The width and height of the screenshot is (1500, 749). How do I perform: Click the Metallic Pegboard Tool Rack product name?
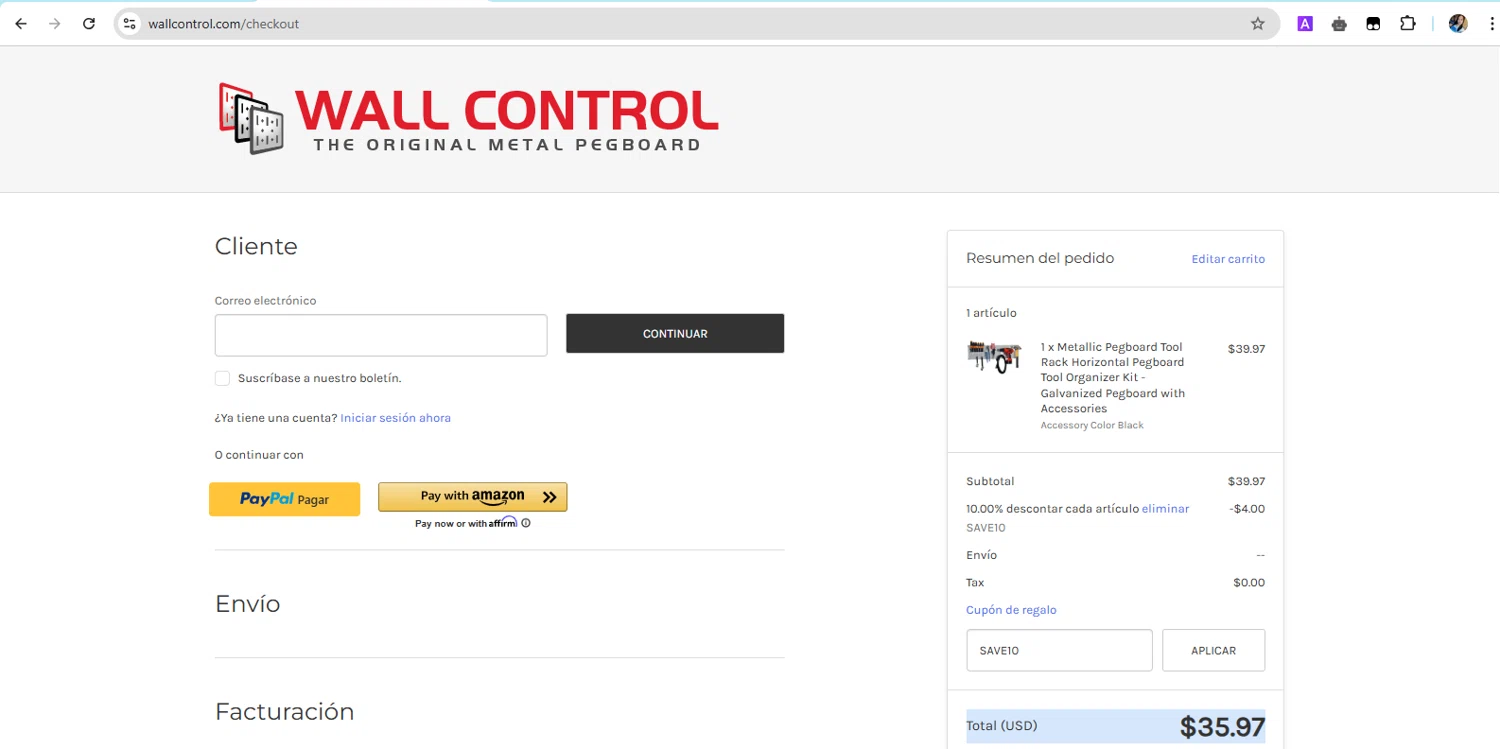[1112, 378]
